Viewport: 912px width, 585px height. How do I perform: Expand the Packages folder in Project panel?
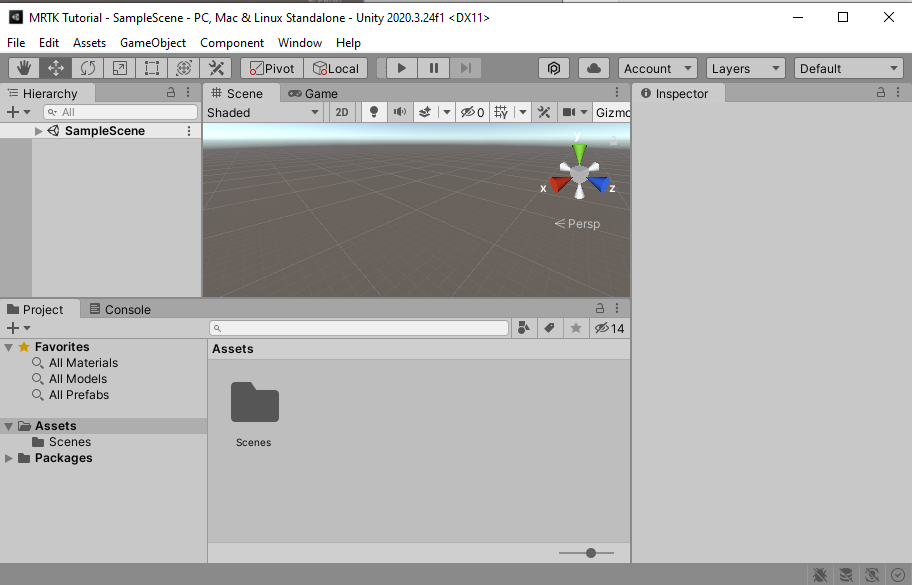pos(9,457)
